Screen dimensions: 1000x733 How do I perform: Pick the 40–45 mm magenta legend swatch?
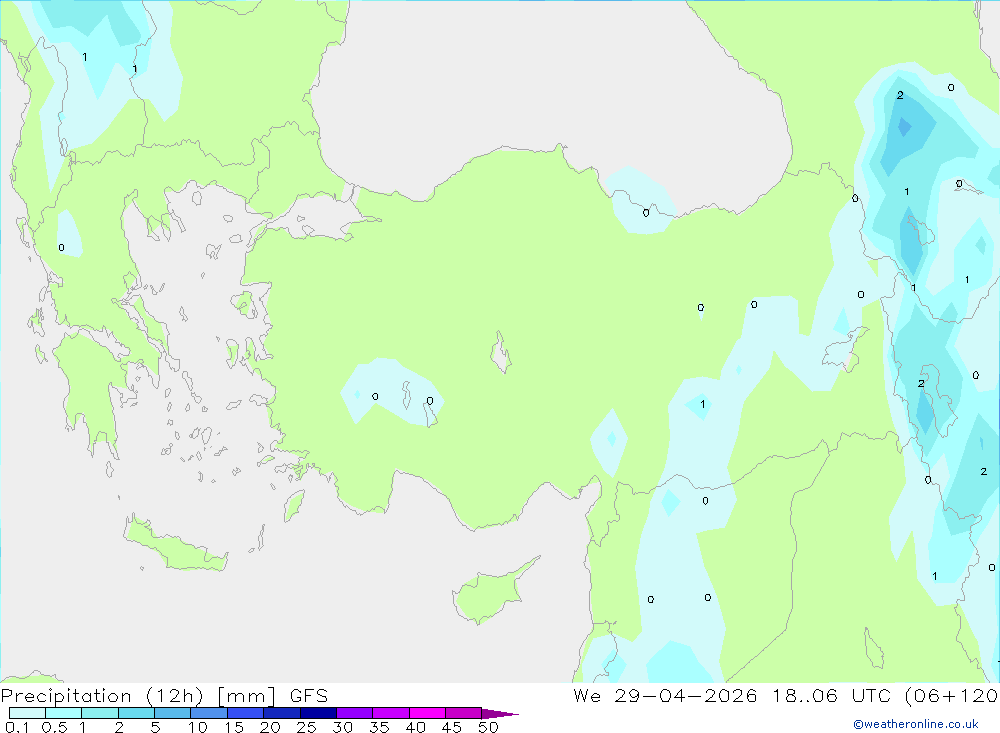[427, 713]
